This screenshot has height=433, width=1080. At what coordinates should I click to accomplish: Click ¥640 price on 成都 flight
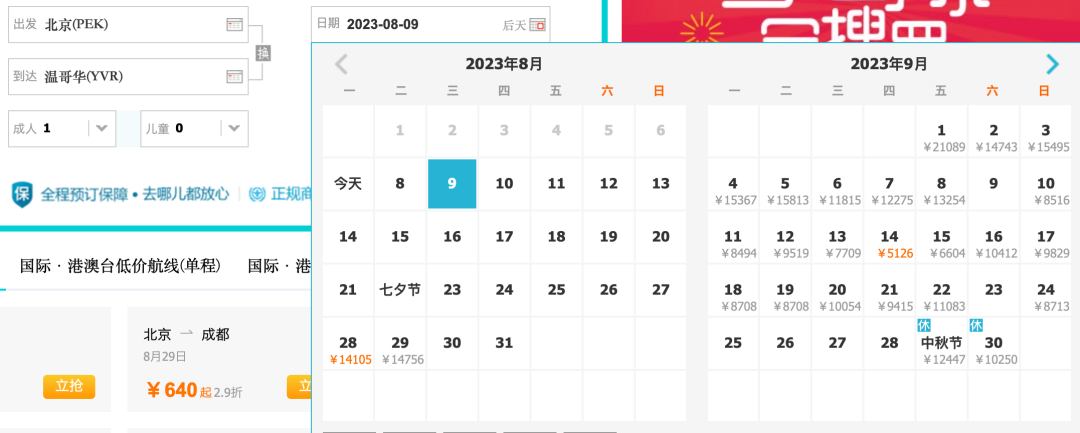pos(172,391)
